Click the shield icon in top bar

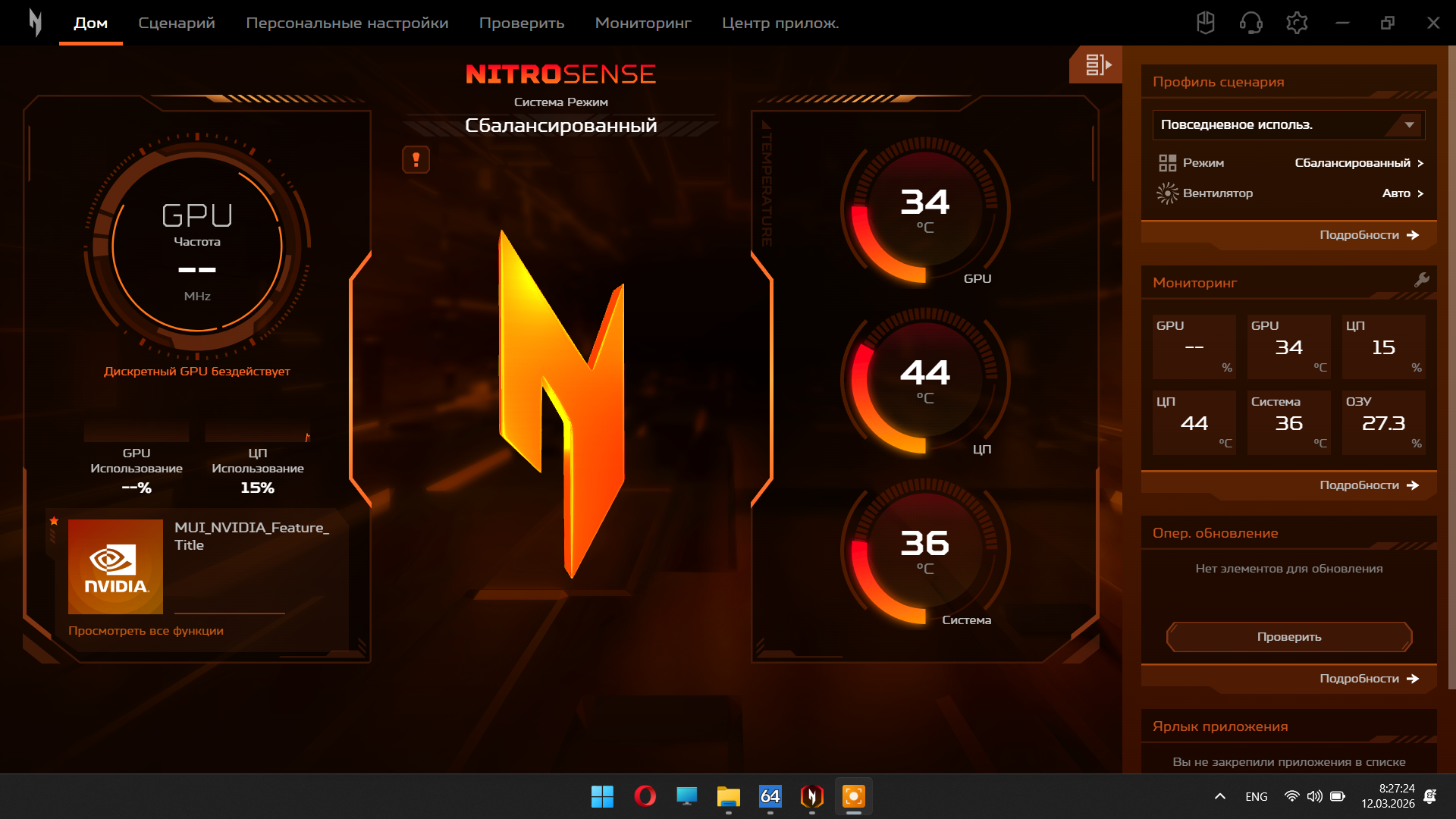(1205, 23)
